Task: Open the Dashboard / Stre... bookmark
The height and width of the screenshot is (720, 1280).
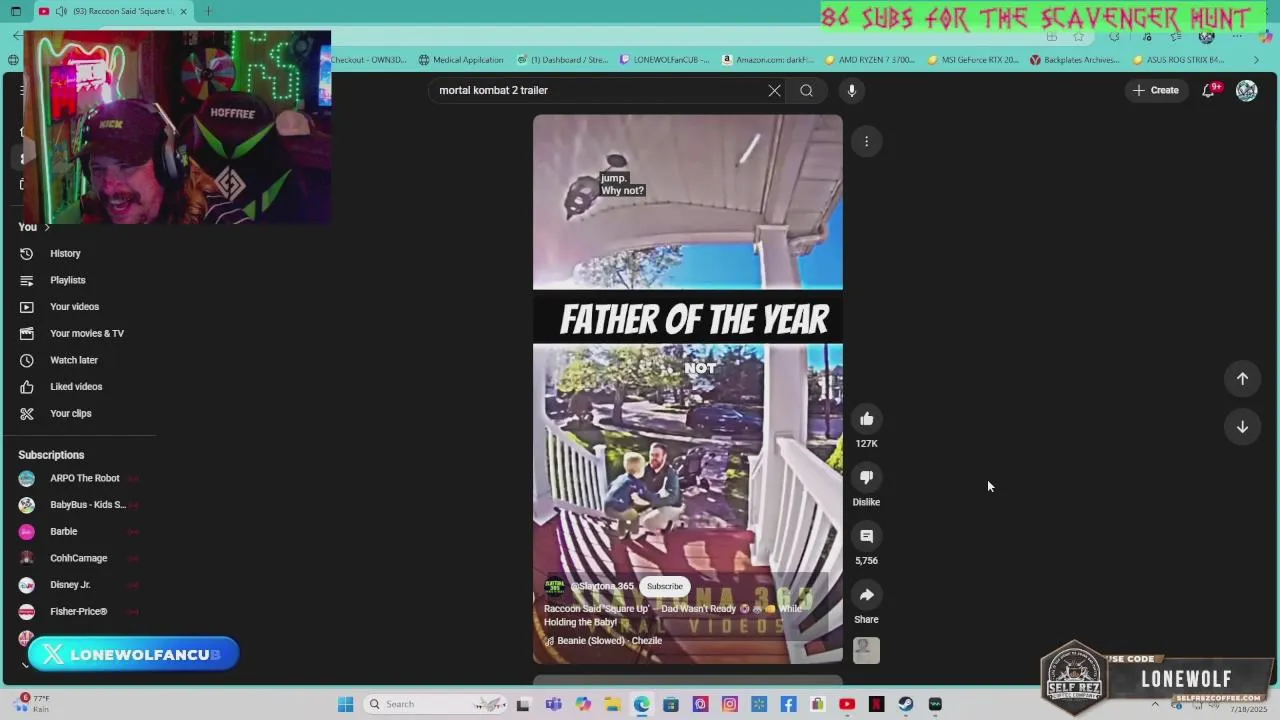Action: coord(562,60)
